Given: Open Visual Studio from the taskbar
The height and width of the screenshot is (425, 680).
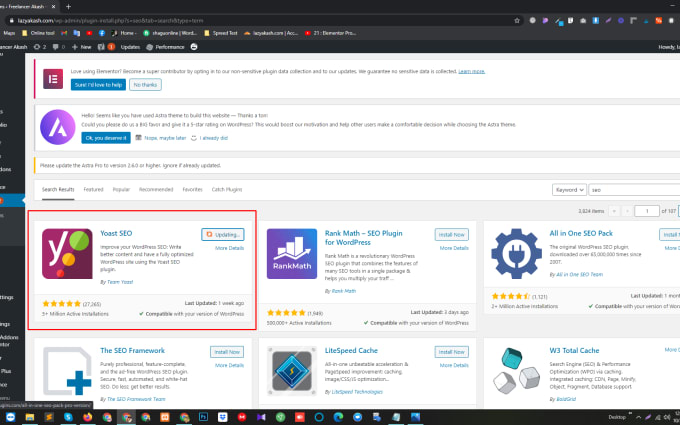Looking at the screenshot, I should tap(261, 417).
